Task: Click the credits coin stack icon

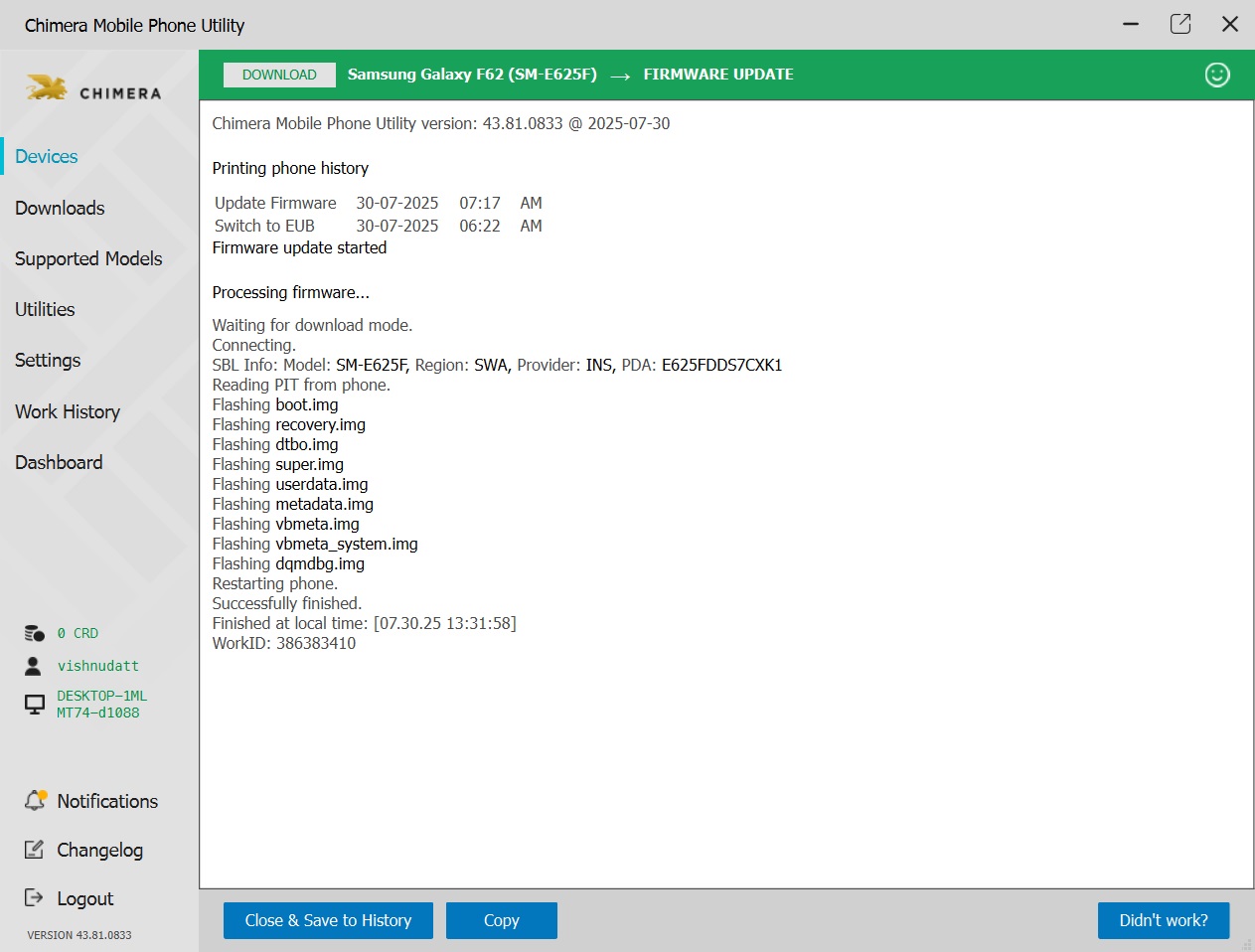Action: pos(35,633)
